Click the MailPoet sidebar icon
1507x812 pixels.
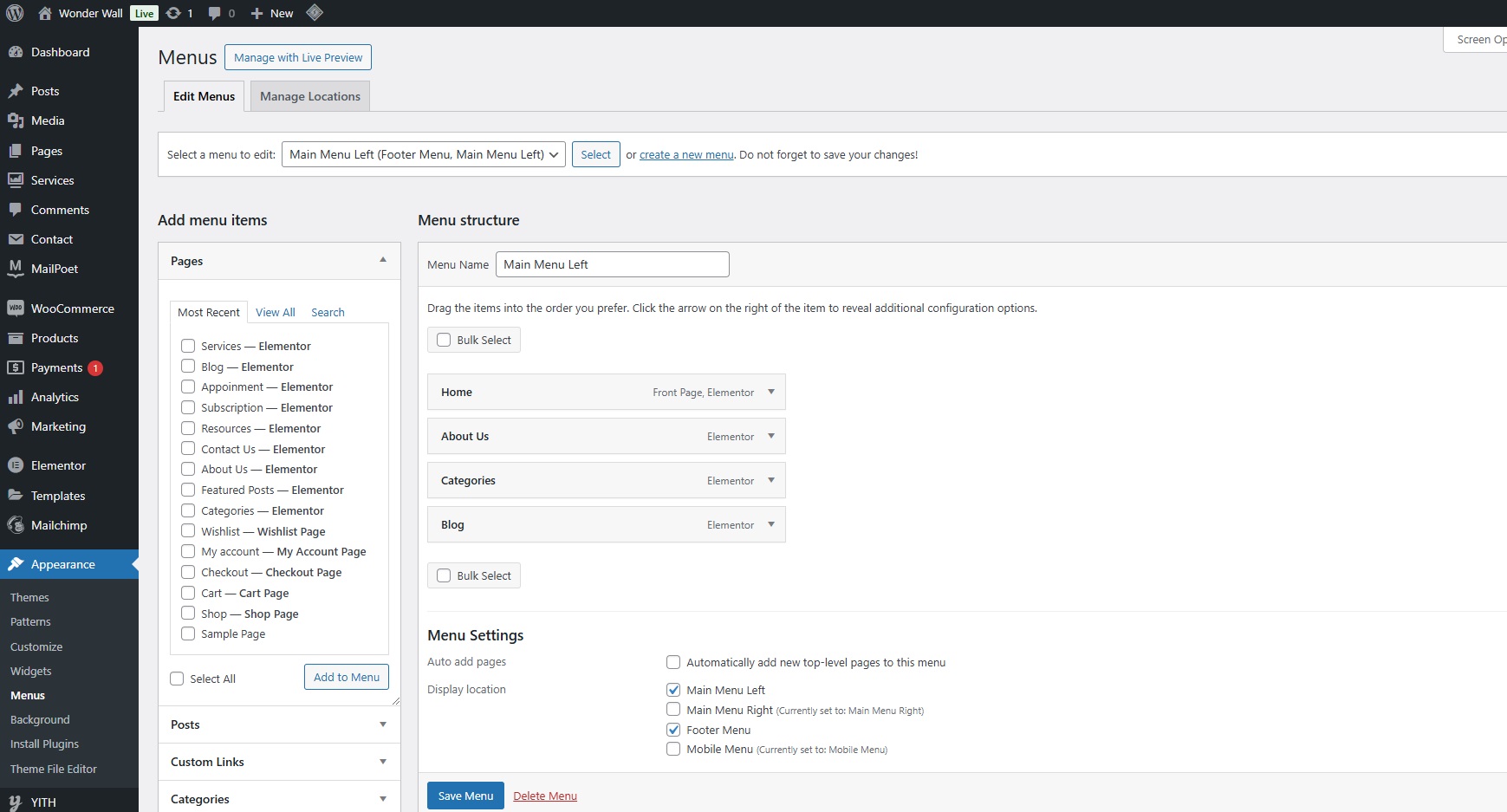tap(15, 269)
